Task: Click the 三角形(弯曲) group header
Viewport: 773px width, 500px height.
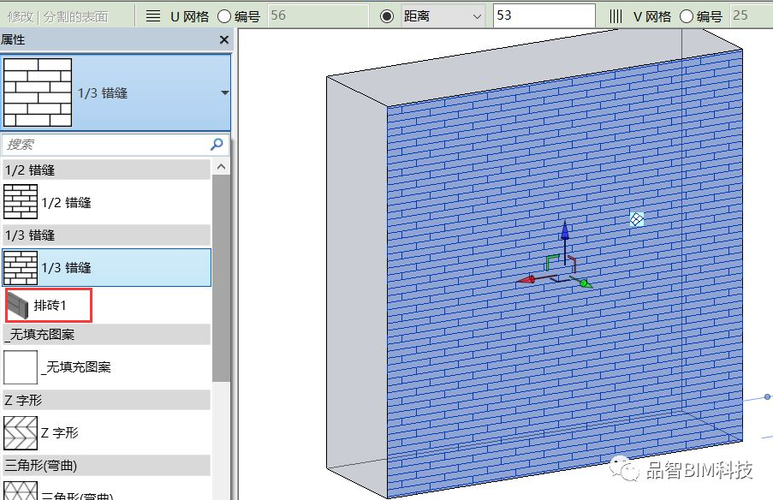Action: click(106, 465)
